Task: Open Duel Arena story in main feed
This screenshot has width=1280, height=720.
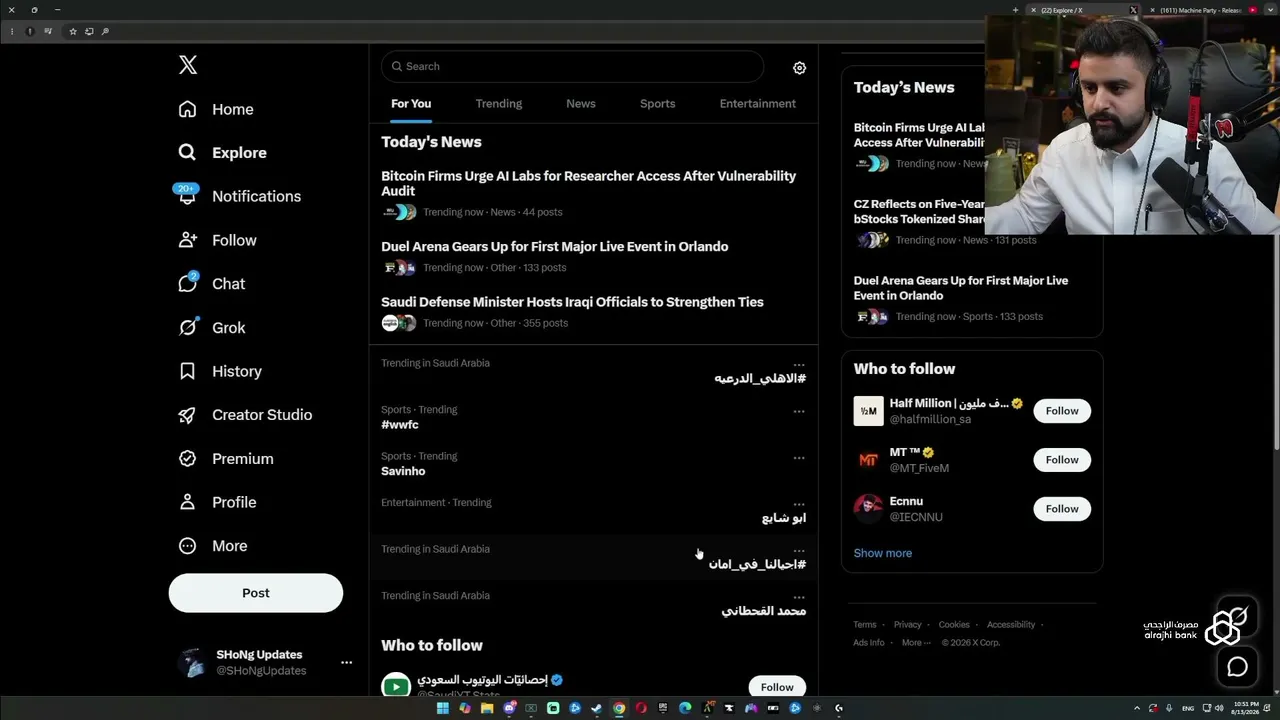Action: coord(555,247)
